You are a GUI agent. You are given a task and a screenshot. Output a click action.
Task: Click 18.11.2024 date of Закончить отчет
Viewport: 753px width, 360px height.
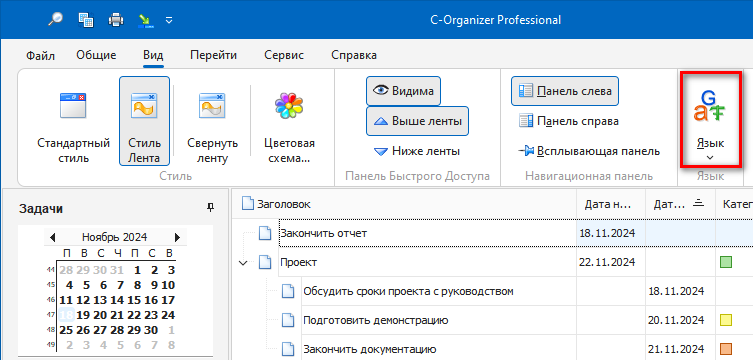[x=607, y=234]
